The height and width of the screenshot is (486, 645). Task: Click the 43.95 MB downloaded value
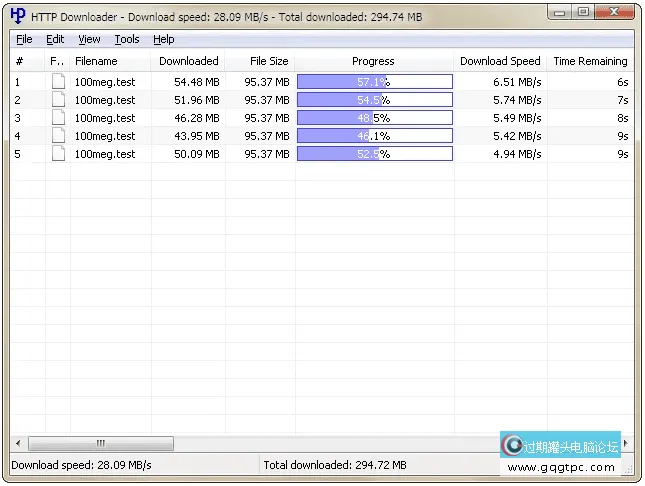click(x=197, y=136)
